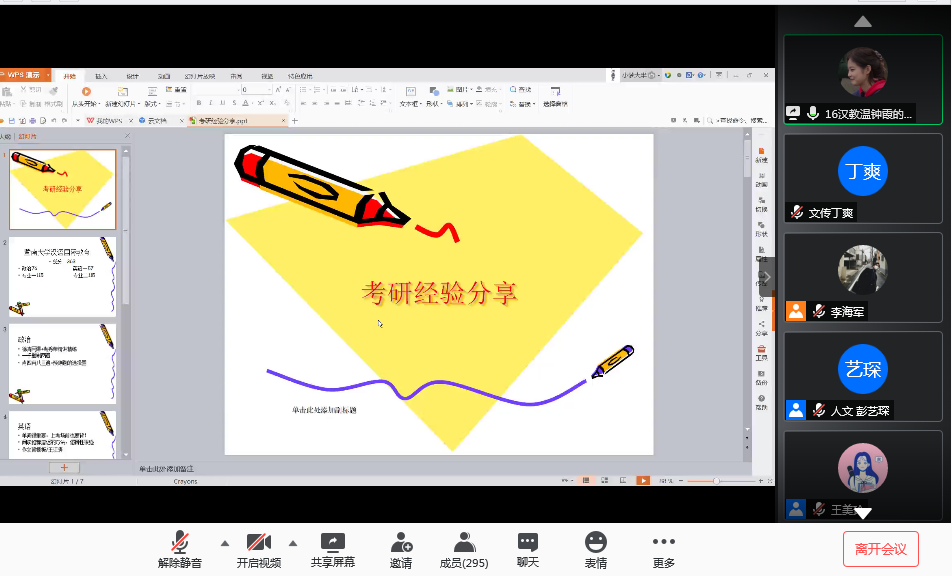Start screen sharing with 共享屏幕 icon

click(x=332, y=543)
